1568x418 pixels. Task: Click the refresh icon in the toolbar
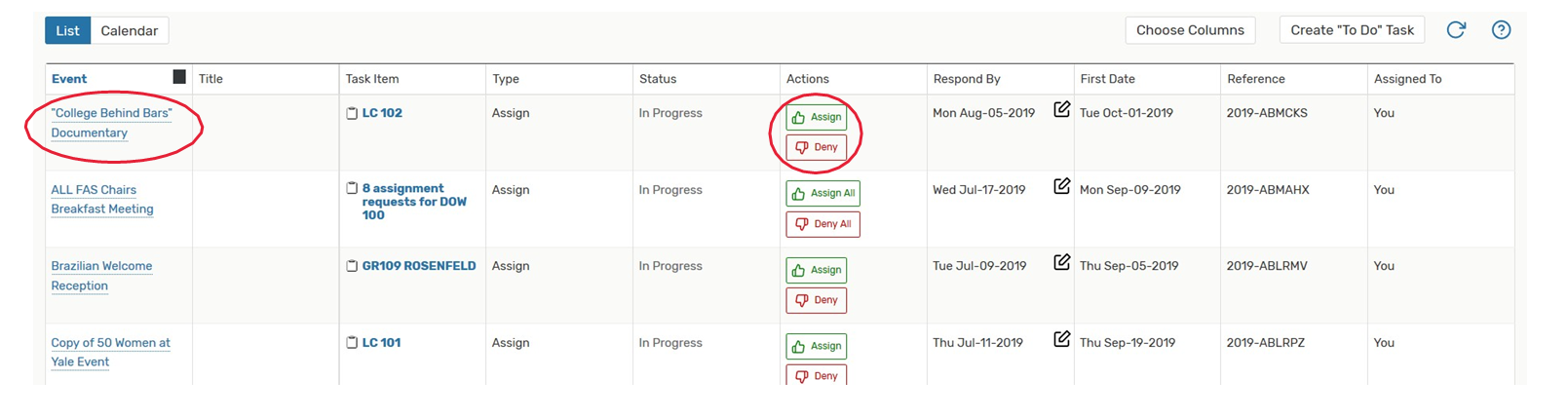point(1455,30)
